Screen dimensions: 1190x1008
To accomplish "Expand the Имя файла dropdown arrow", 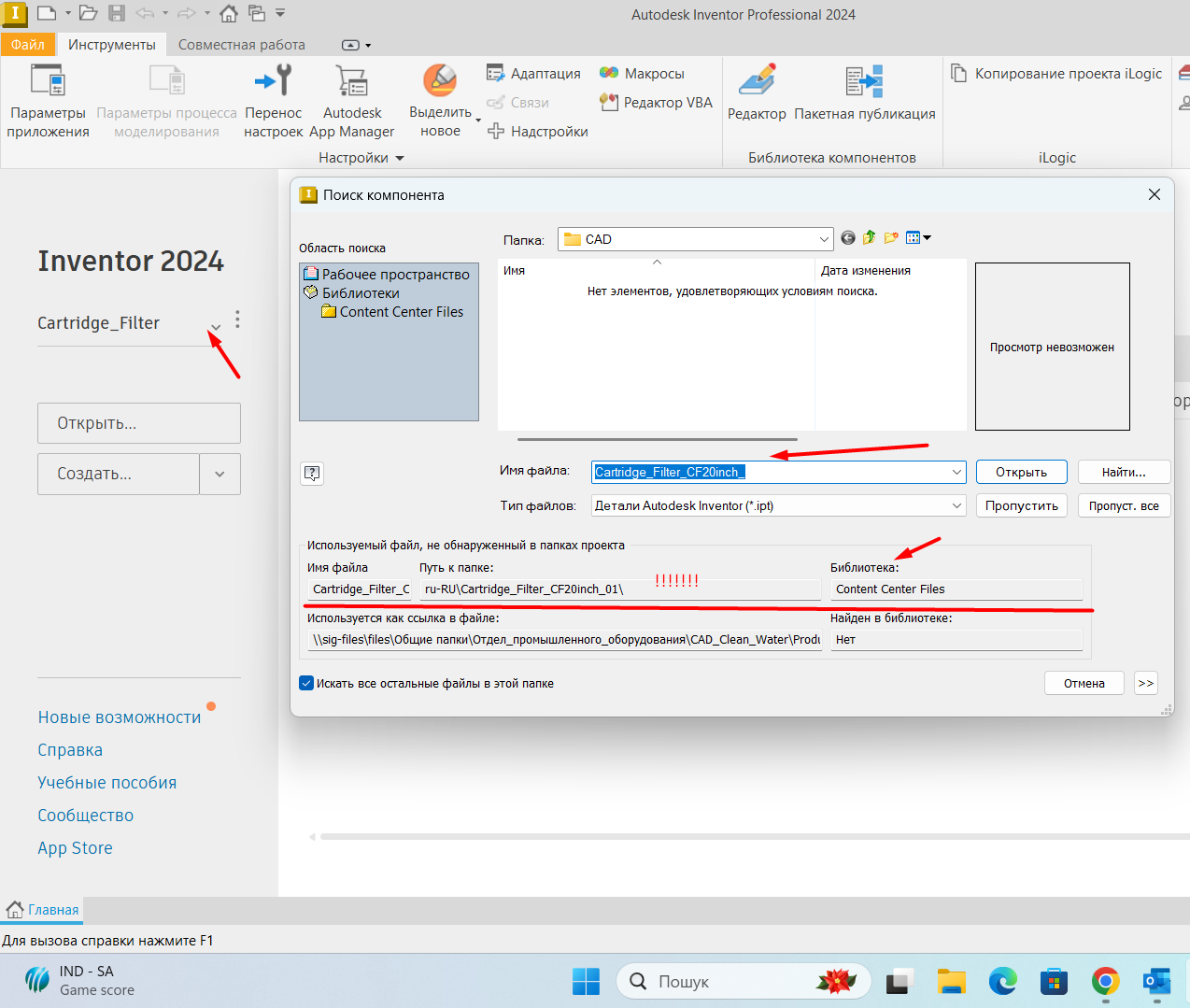I will tap(956, 472).
